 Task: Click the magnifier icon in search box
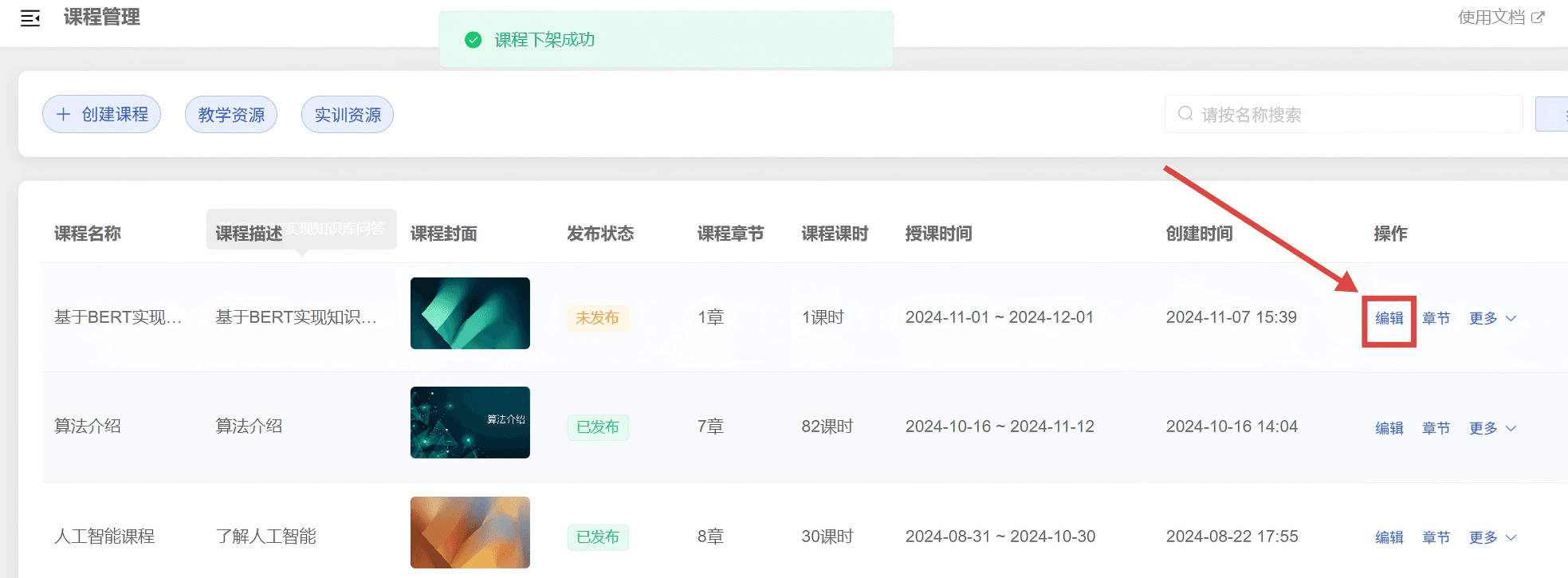(1185, 114)
